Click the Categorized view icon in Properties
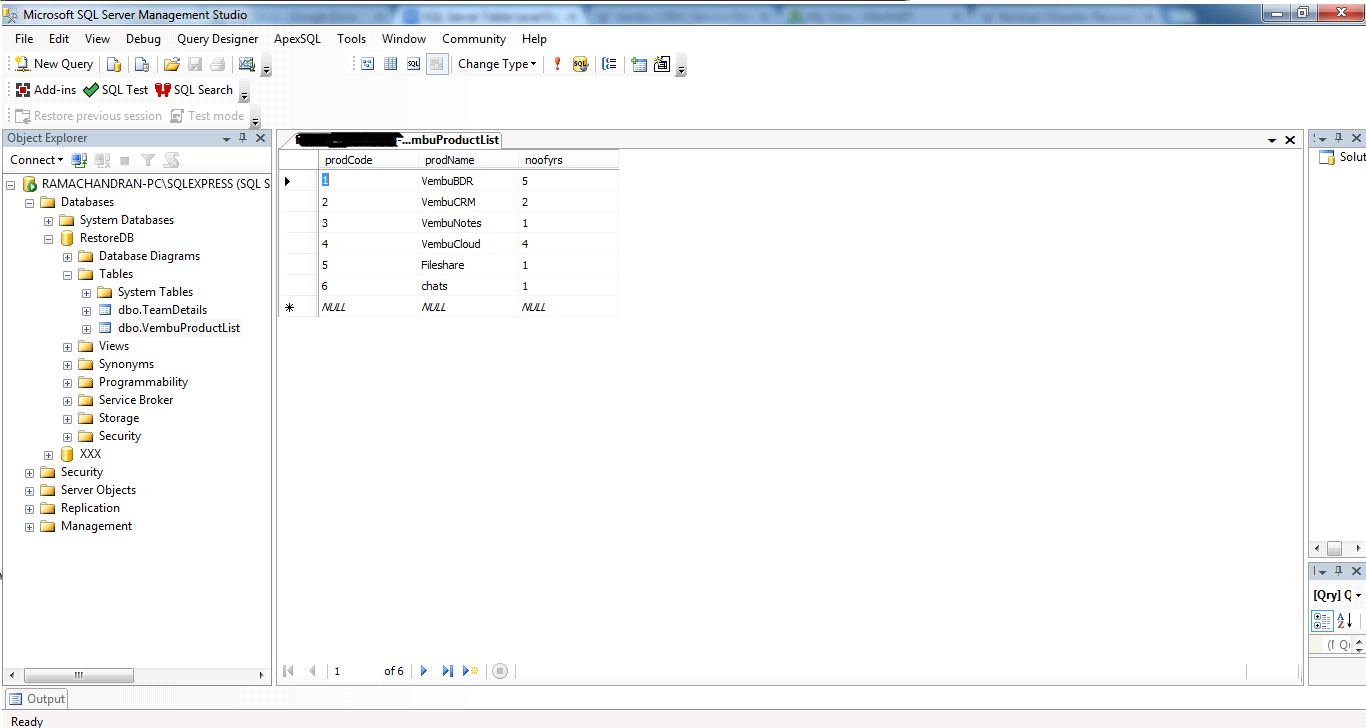This screenshot has height=728, width=1366. point(1322,621)
